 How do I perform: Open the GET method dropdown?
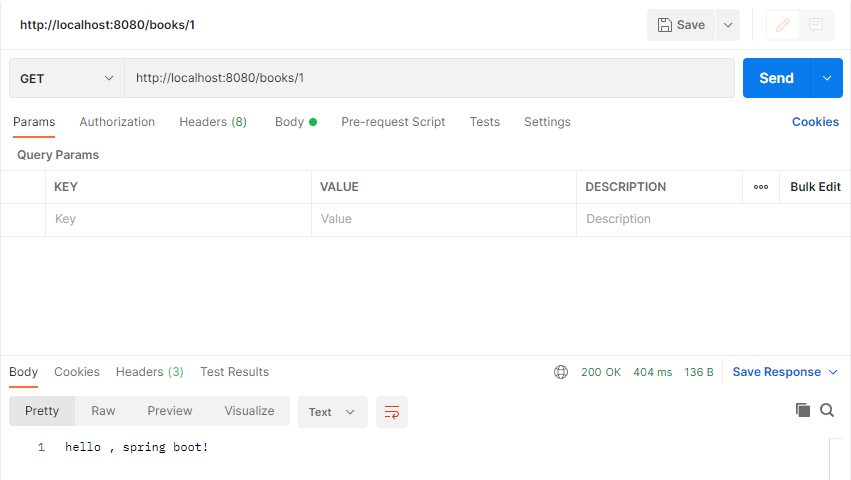coord(66,78)
